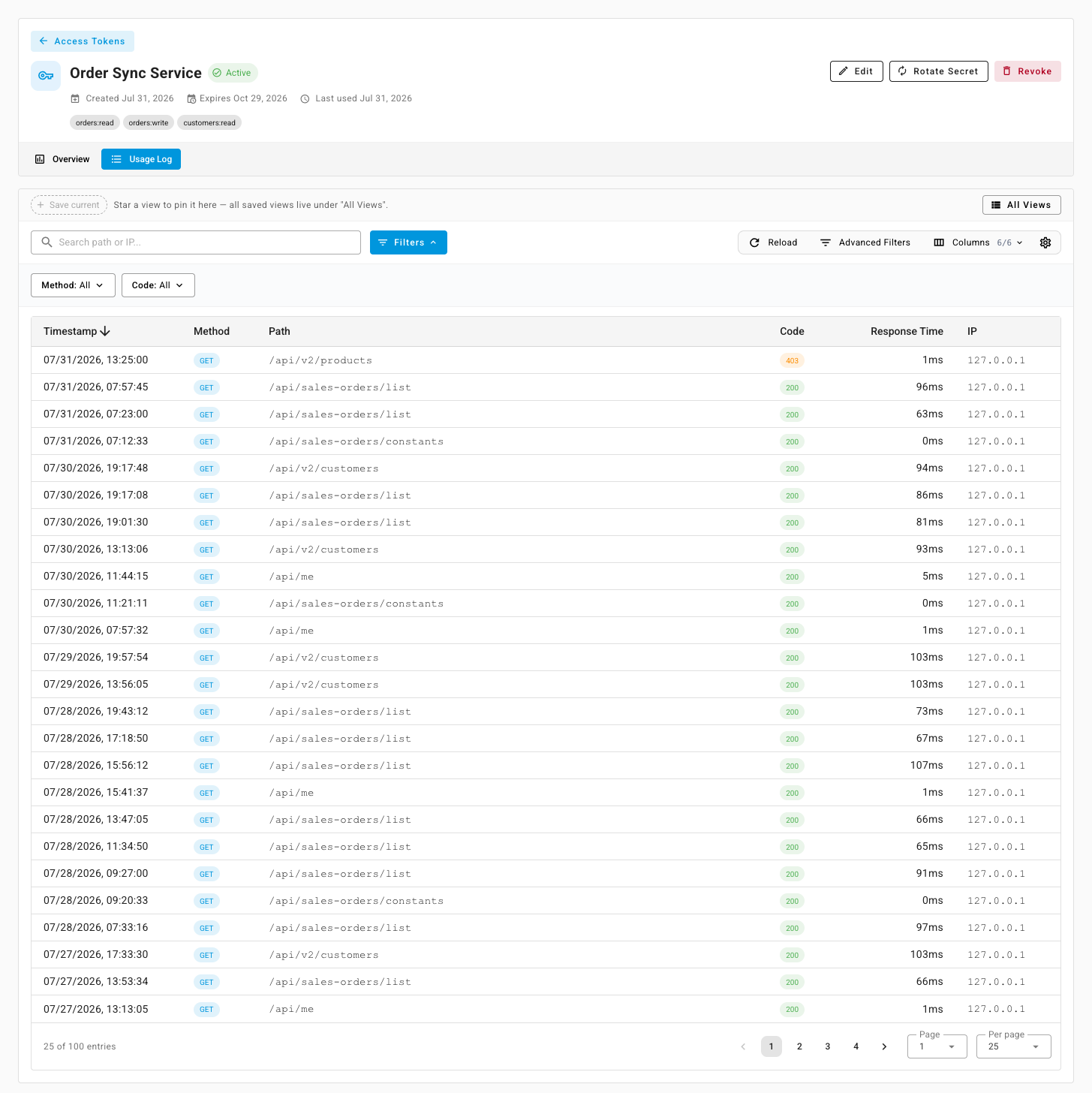
Task: Click Expires Oct 29, 2026 text
Action: click(243, 98)
